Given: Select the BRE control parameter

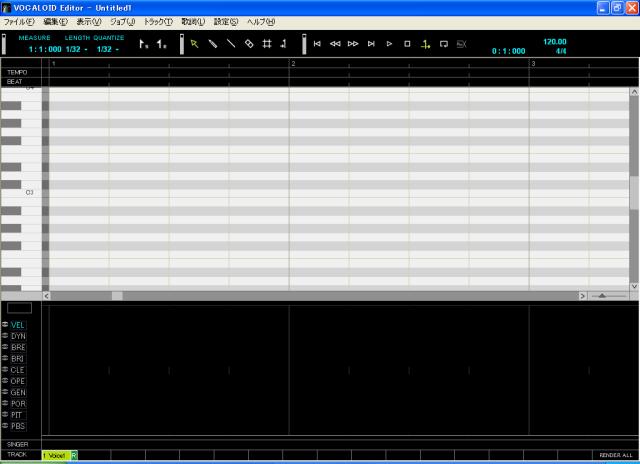Looking at the screenshot, I should pyautogui.click(x=18, y=347).
